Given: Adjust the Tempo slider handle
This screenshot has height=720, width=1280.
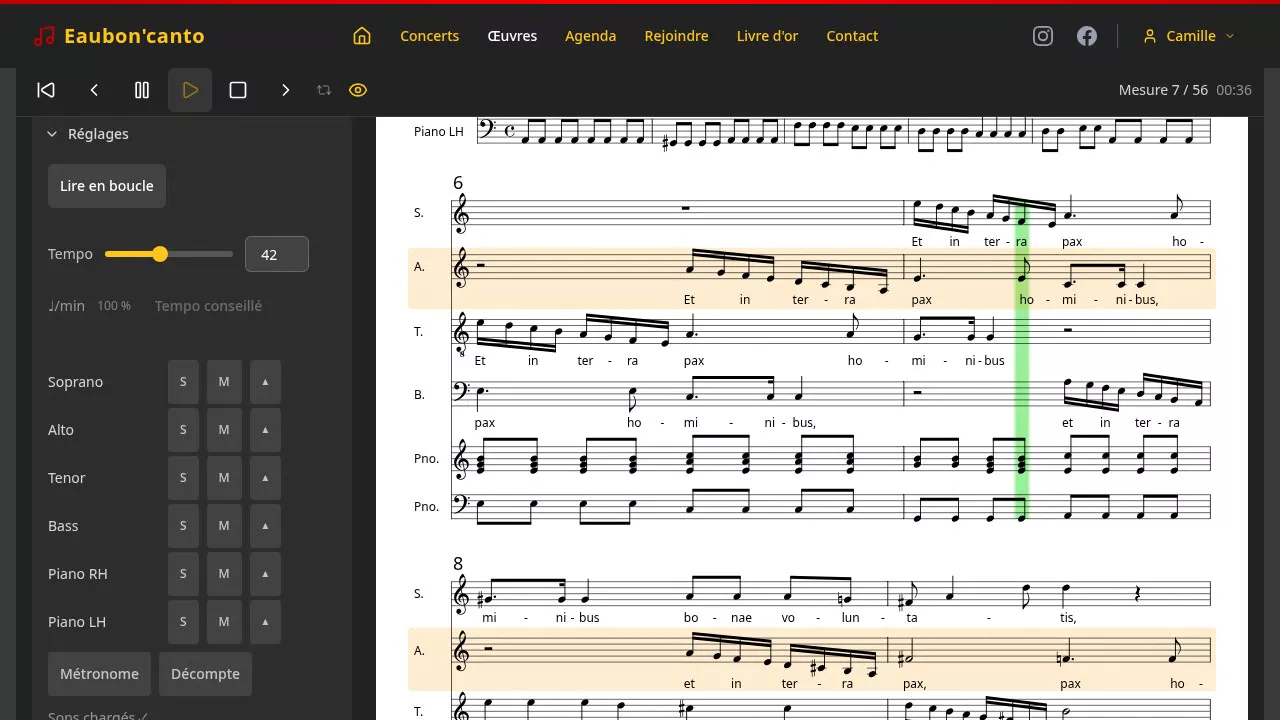Looking at the screenshot, I should [160, 254].
